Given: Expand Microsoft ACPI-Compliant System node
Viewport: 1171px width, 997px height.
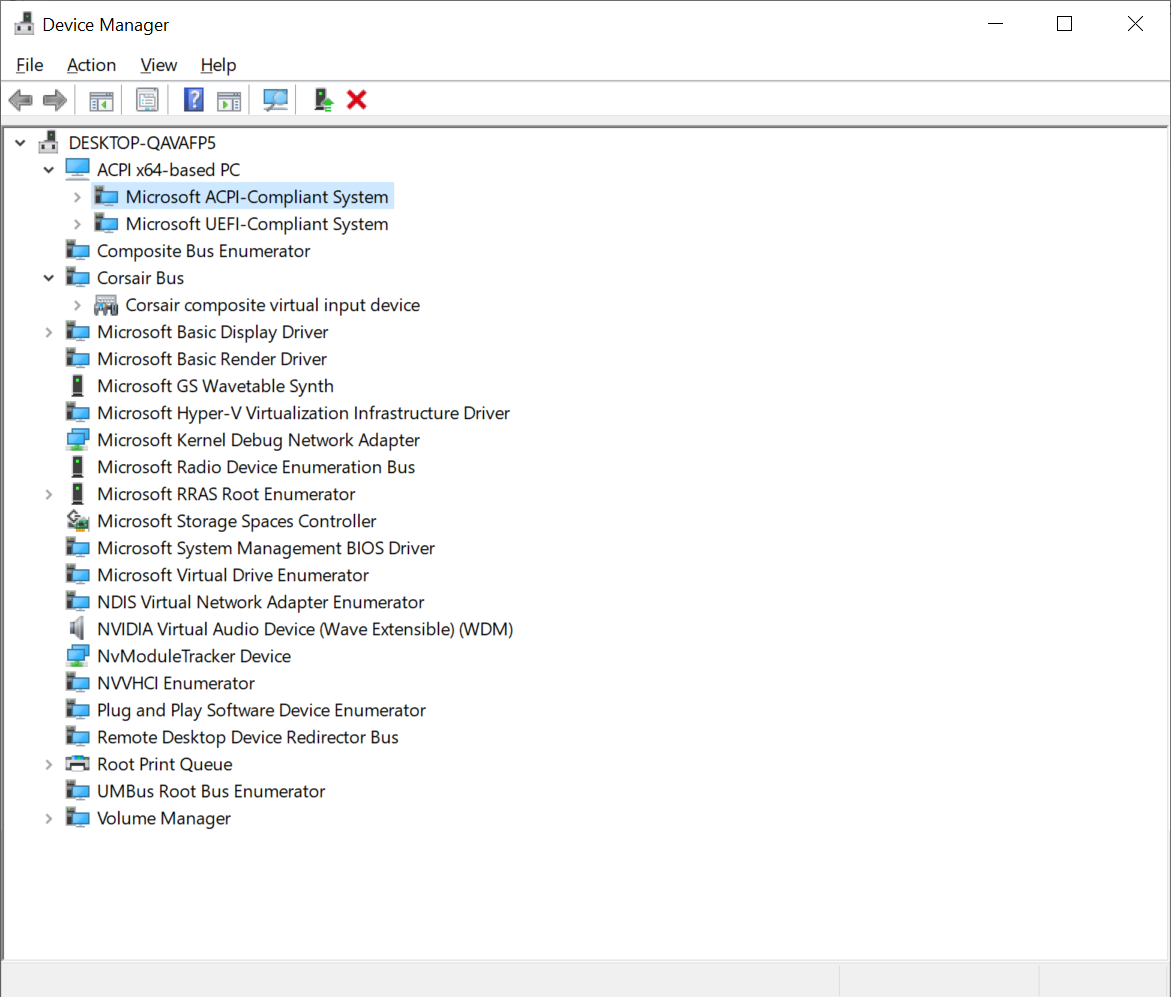Looking at the screenshot, I should (78, 197).
